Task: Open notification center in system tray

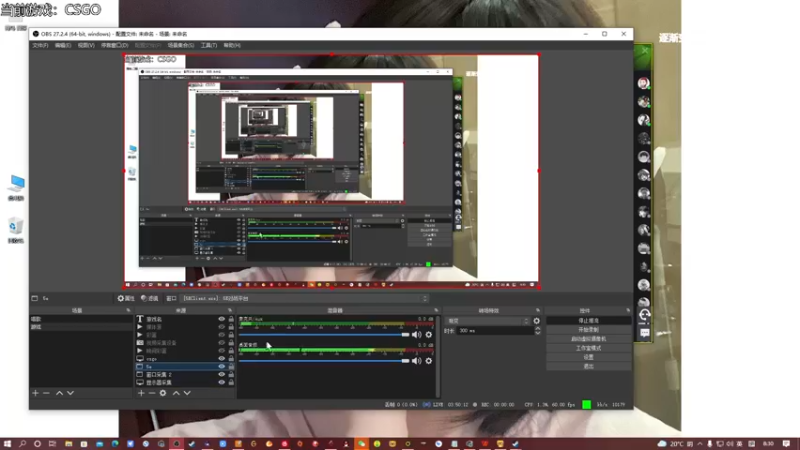Action: (786, 444)
